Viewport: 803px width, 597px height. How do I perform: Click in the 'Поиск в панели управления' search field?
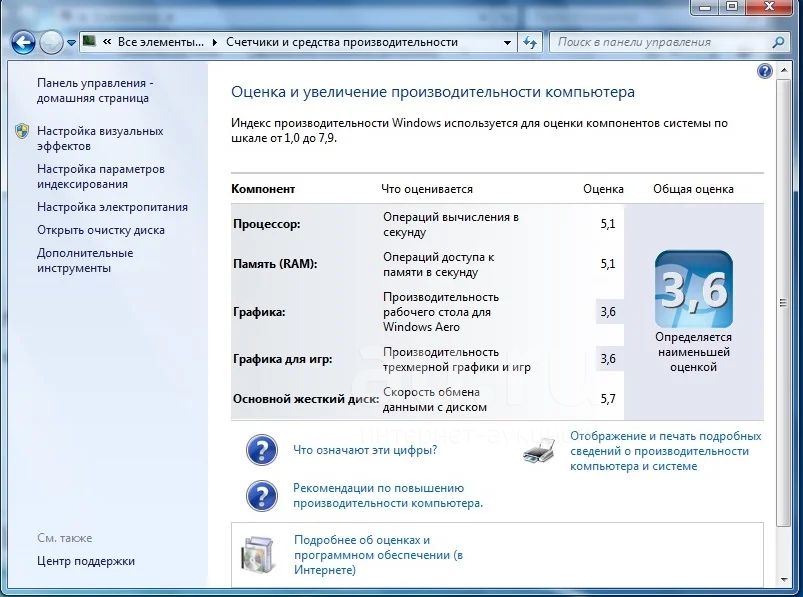pos(660,42)
